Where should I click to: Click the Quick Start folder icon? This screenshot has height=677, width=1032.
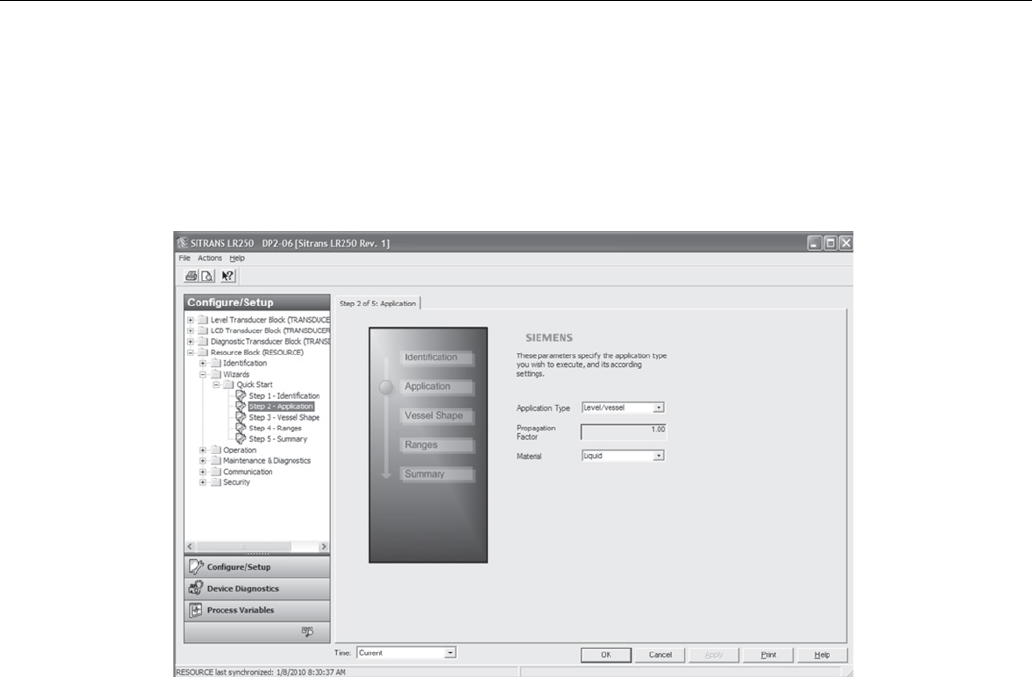[x=228, y=384]
